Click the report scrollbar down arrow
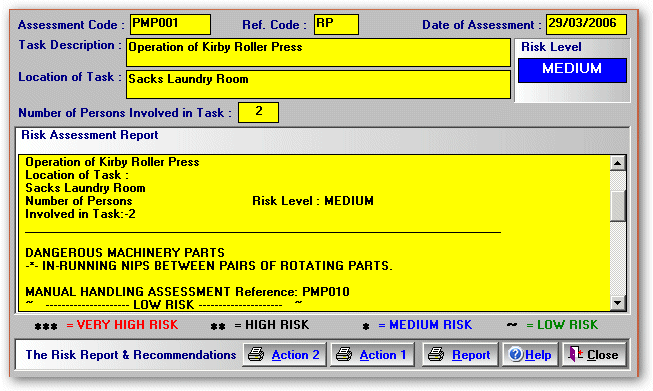Screen dimensions: 653x391 pos(618,303)
